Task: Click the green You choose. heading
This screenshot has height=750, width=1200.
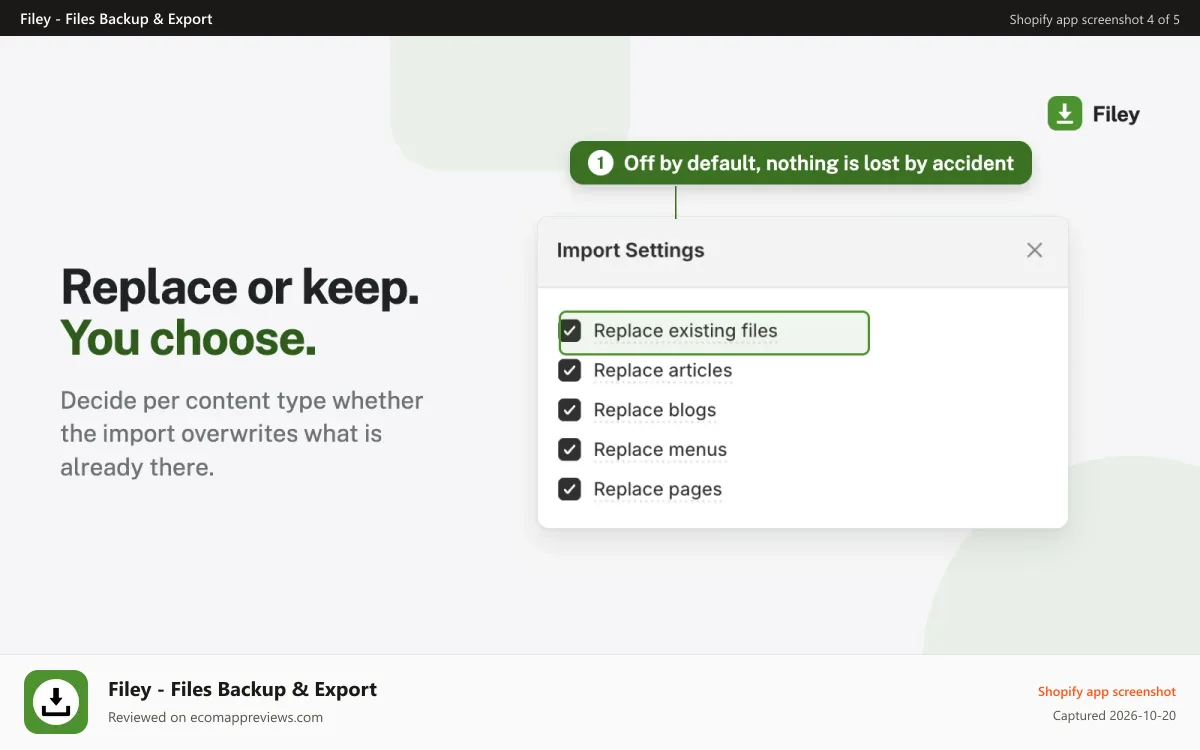Action: pyautogui.click(x=188, y=338)
